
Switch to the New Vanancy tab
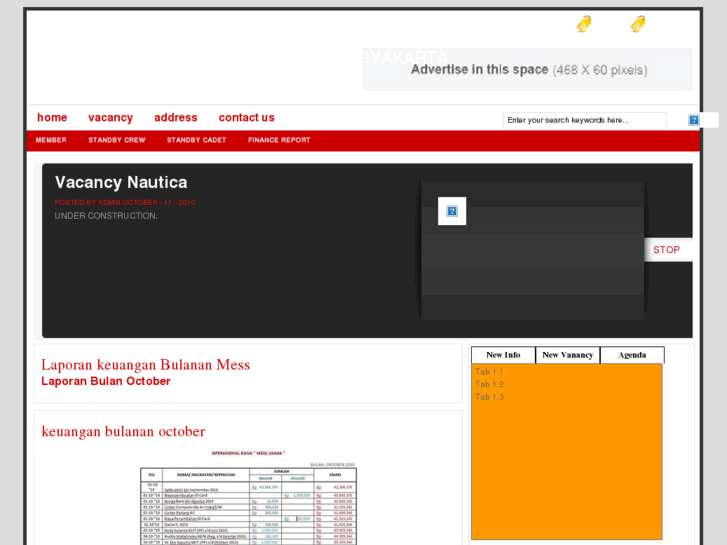[x=567, y=355]
